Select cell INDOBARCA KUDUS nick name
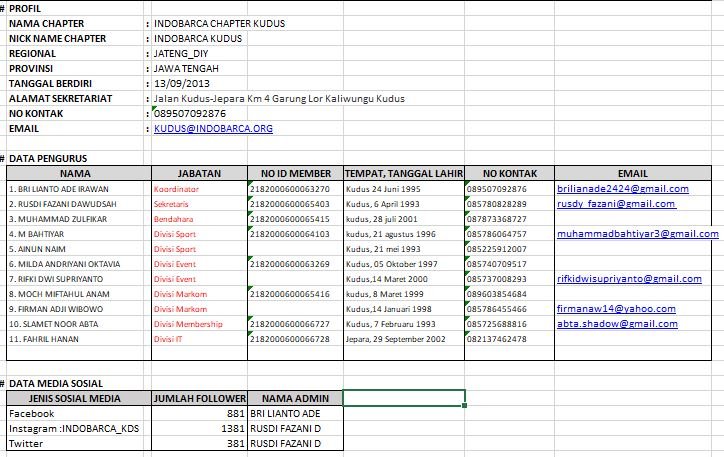 pyautogui.click(x=198, y=38)
